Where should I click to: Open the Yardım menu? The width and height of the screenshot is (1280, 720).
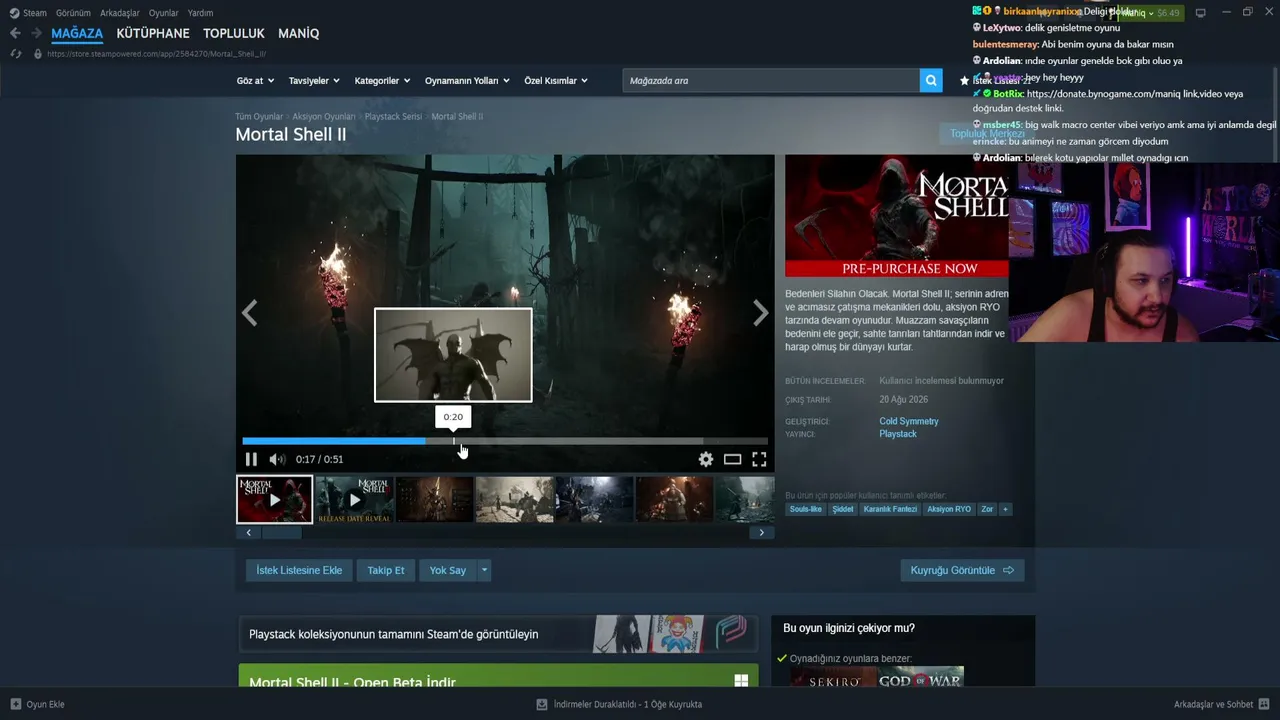(200, 13)
